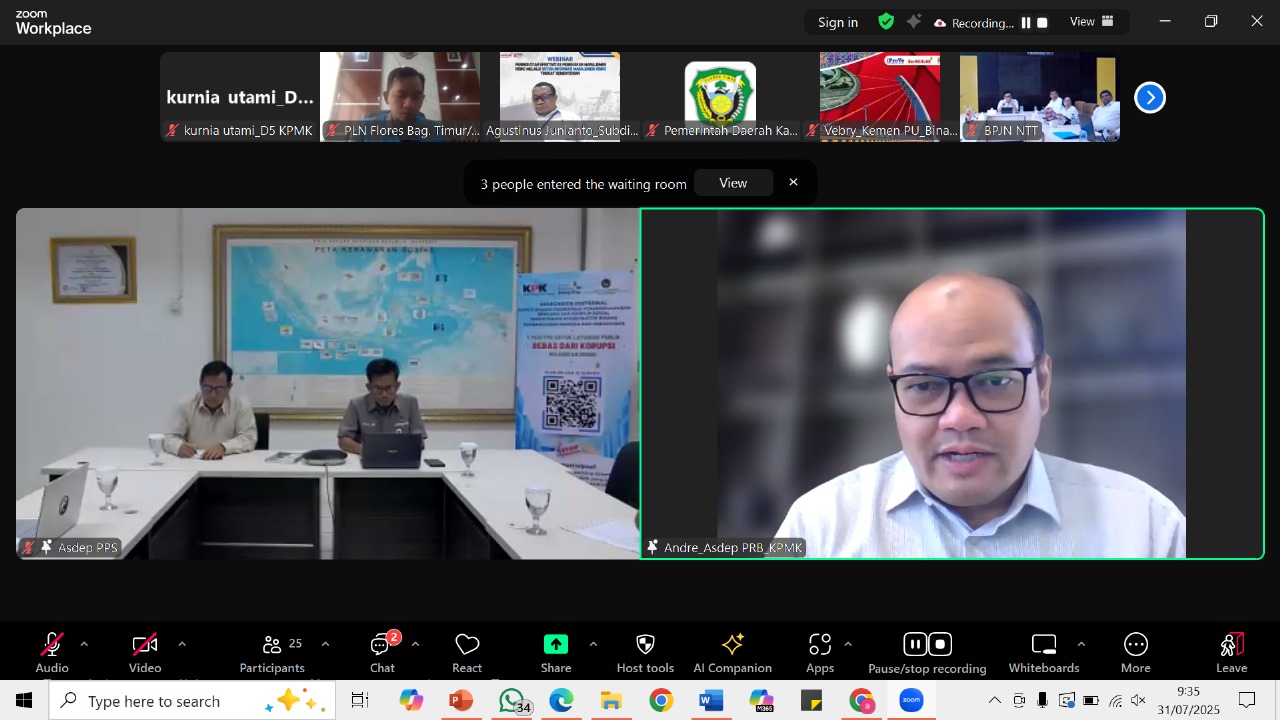
Task: Click the Sign in button
Action: pyautogui.click(x=837, y=22)
